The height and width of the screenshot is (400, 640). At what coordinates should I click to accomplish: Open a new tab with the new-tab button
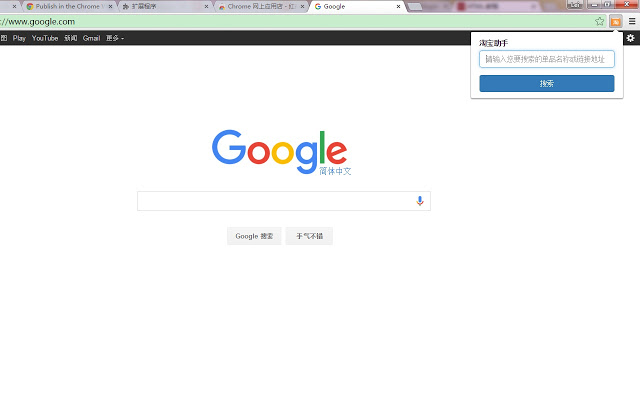pos(415,7)
